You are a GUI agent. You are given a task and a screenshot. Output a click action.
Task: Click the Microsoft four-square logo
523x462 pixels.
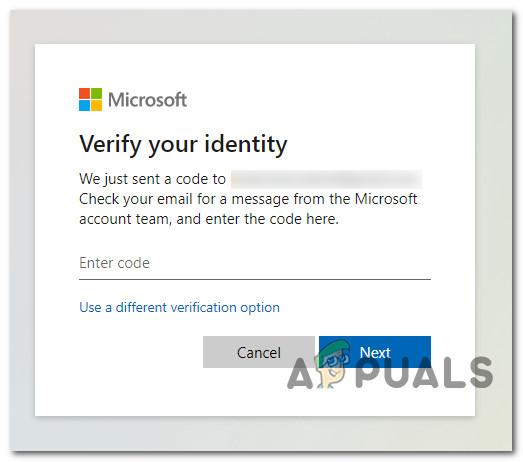tap(90, 99)
